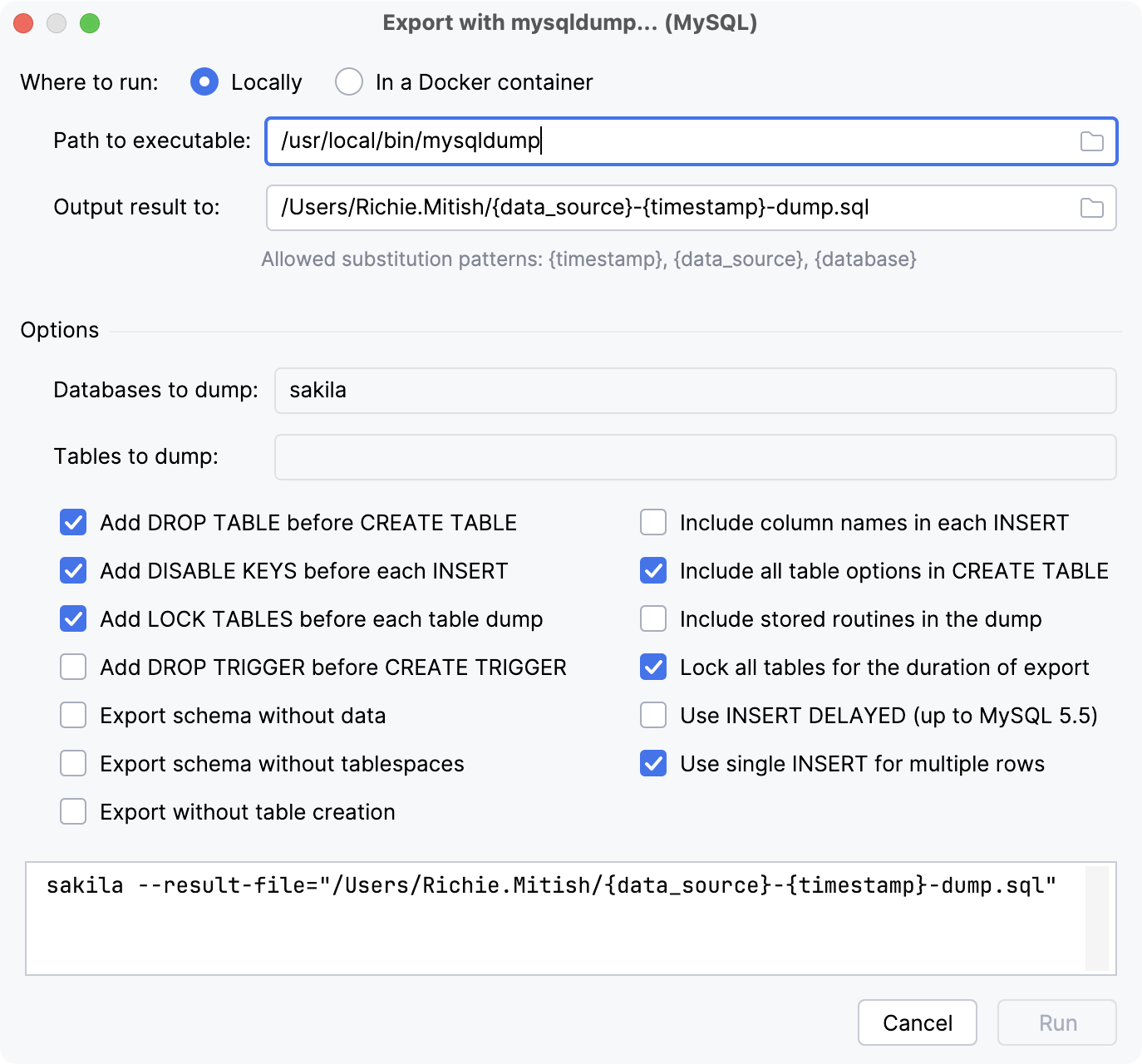Viewport: 1142px width, 1064px height.
Task: Check Export schema without data
Action: point(72,715)
